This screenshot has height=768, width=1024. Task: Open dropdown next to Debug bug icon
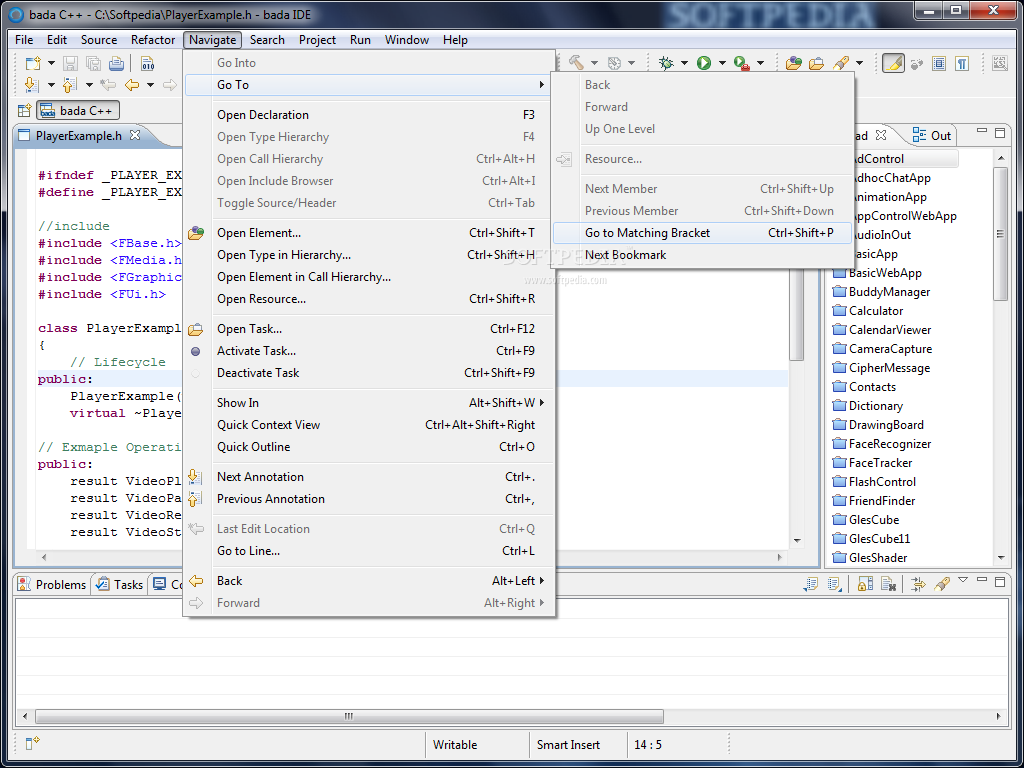pos(684,63)
